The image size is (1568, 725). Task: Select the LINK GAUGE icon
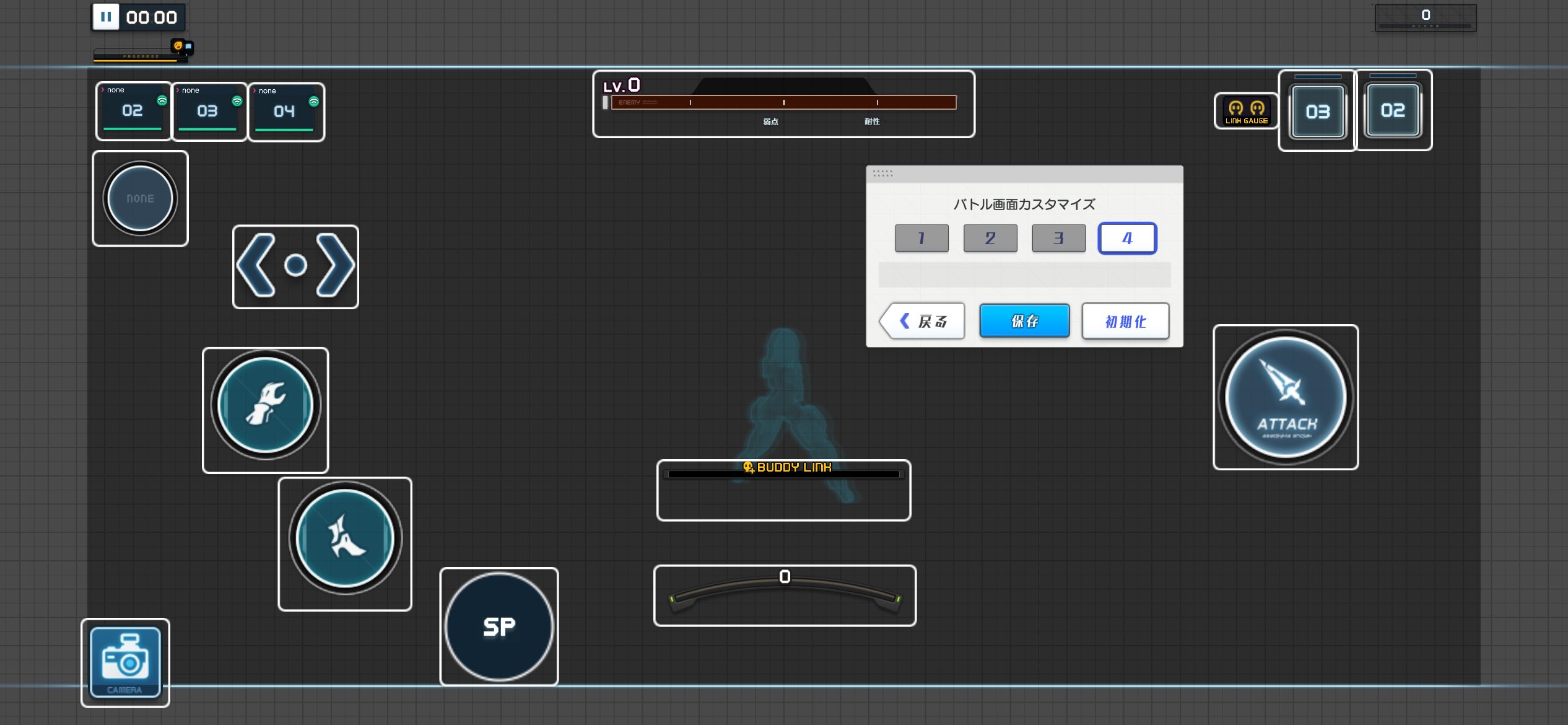pos(1246,112)
